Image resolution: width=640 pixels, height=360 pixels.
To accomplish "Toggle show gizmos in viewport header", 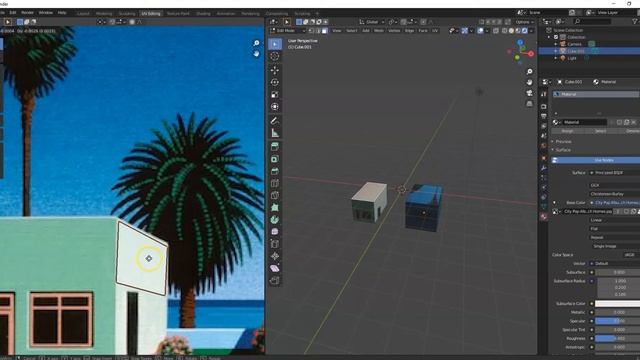I will point(465,31).
